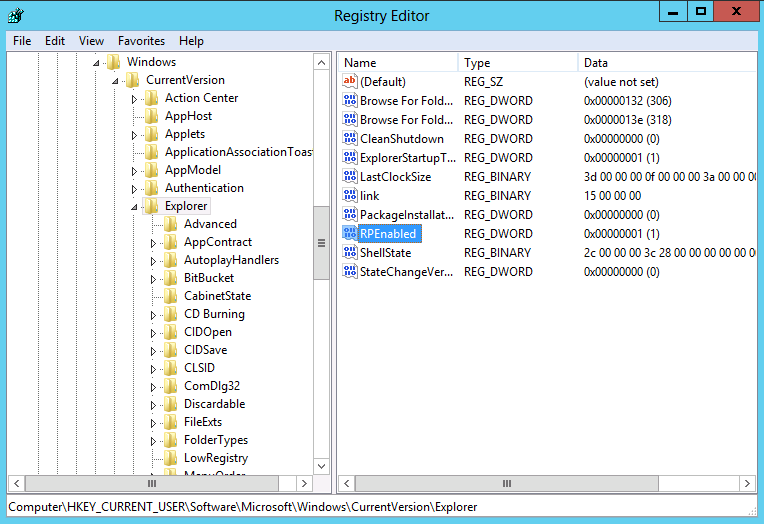Expand the AutoplayHandlers key
The image size is (764, 524).
[153, 261]
